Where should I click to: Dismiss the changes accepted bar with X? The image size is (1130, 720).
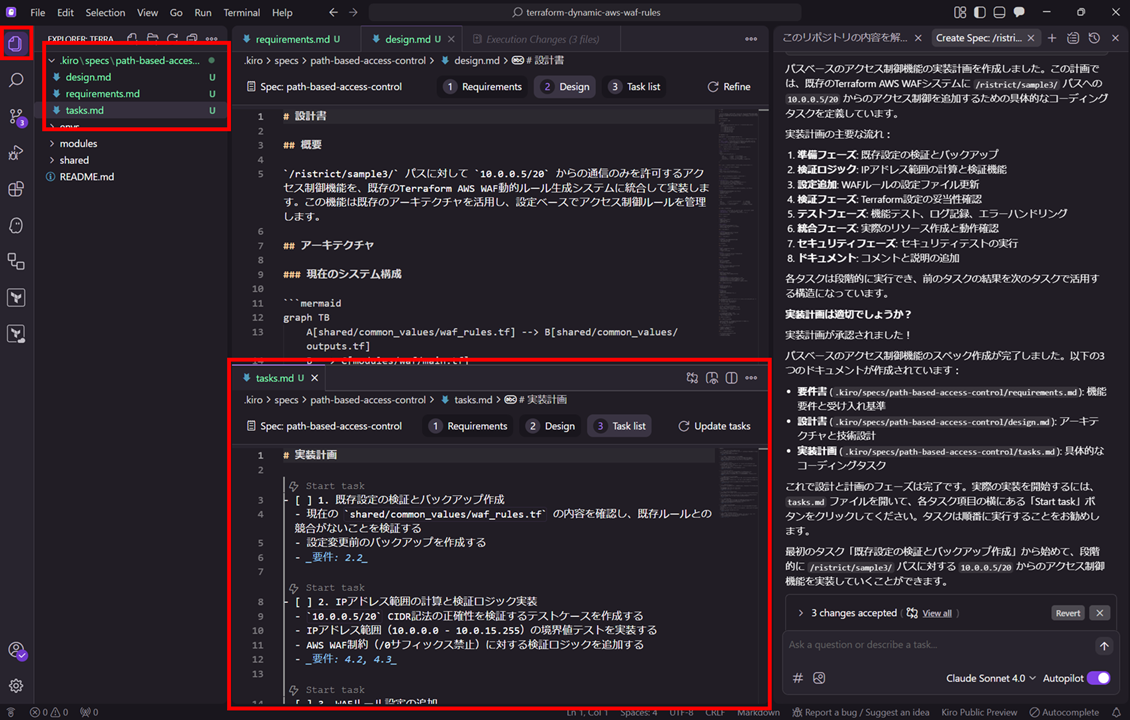1100,613
